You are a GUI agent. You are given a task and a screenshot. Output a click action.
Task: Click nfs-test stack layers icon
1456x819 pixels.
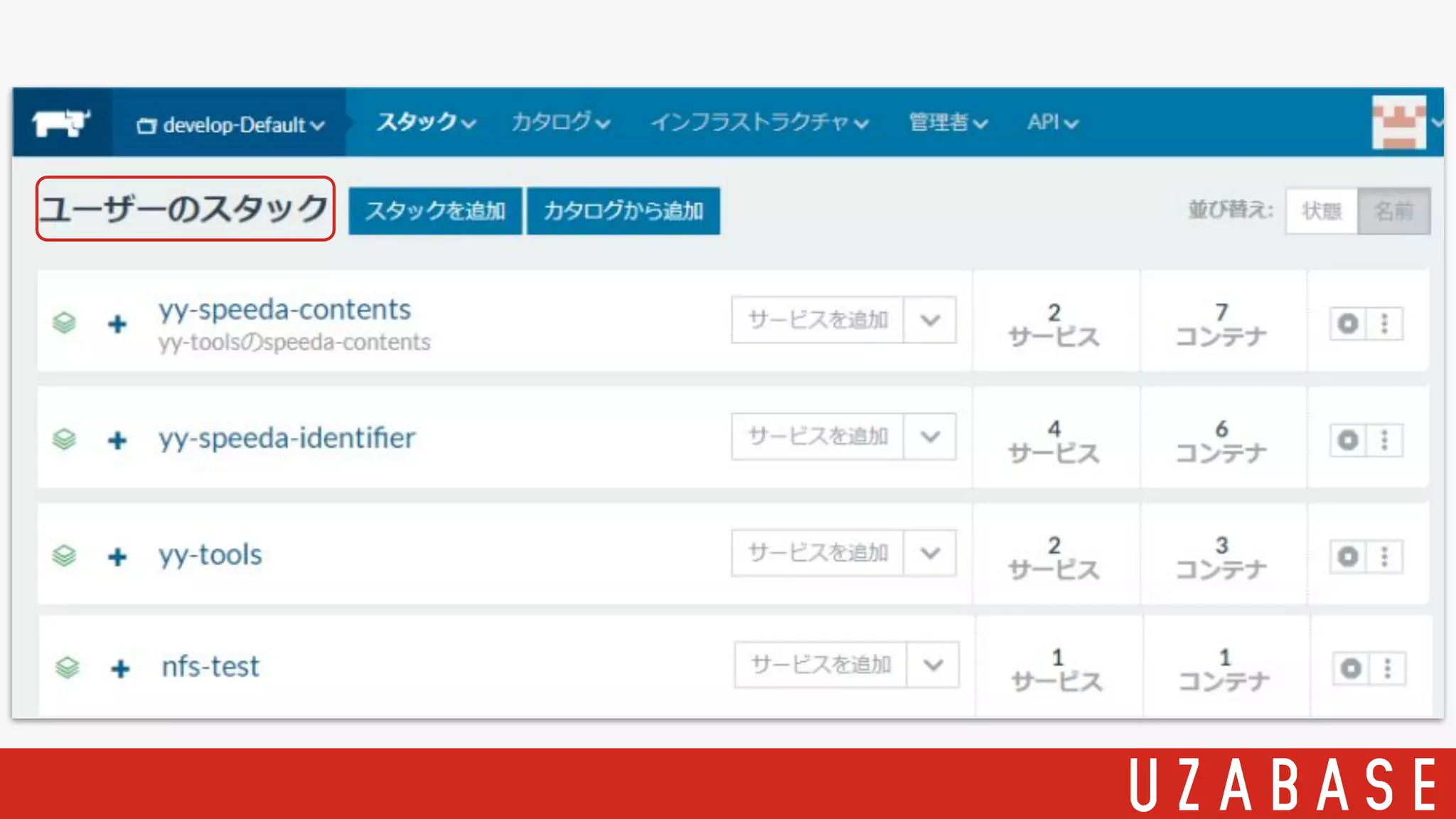click(67, 668)
